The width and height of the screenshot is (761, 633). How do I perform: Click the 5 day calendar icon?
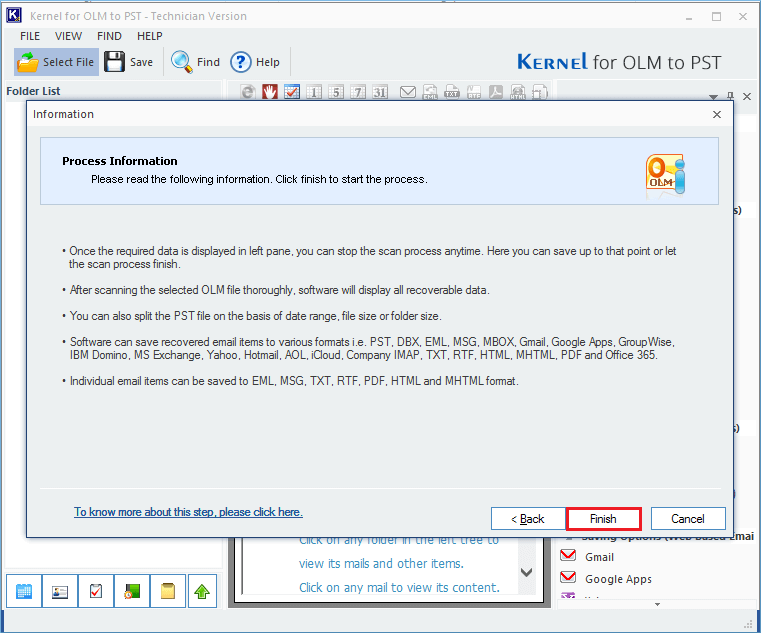pos(336,92)
